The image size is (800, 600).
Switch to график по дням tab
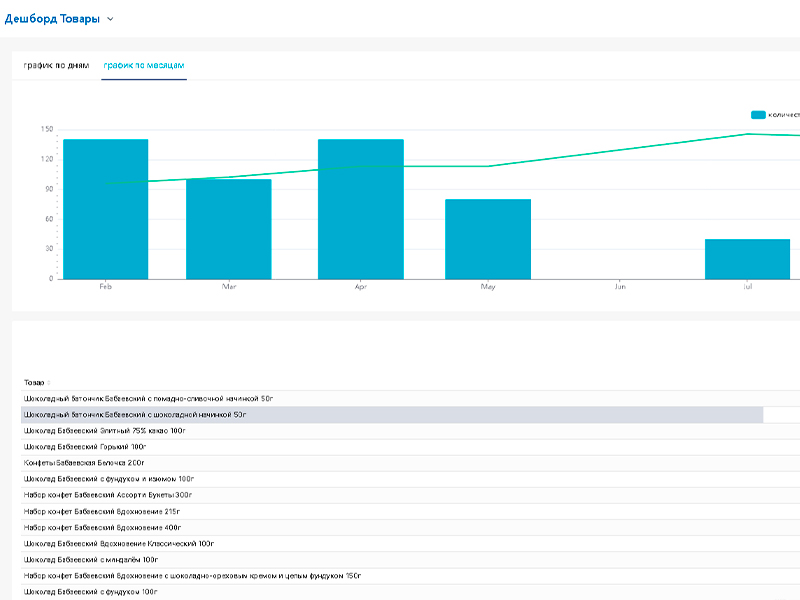pyautogui.click(x=56, y=65)
